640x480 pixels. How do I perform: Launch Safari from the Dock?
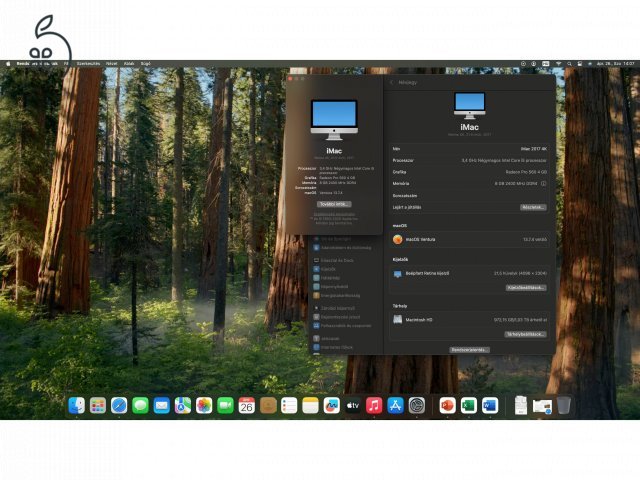[x=119, y=406]
